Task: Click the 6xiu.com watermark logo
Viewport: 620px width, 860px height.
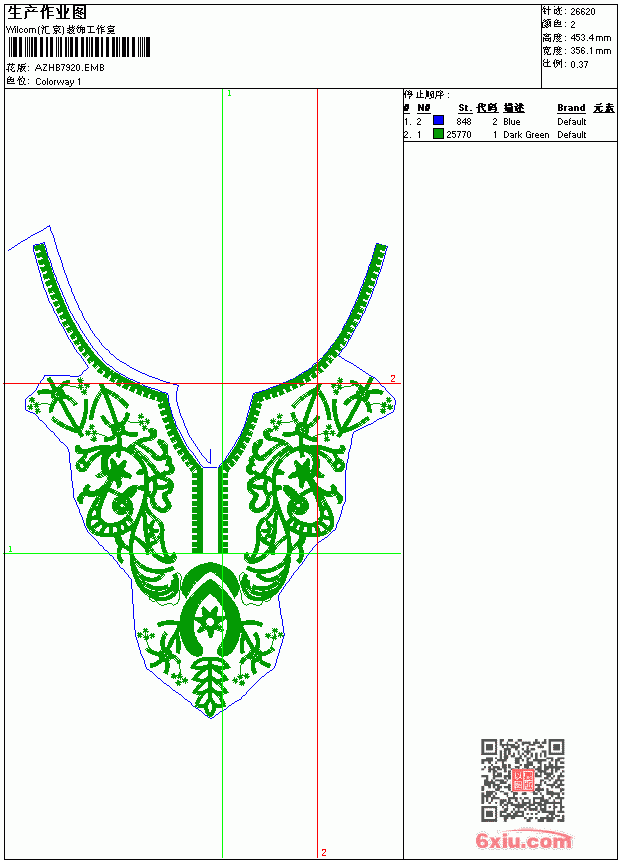Action: point(523,840)
